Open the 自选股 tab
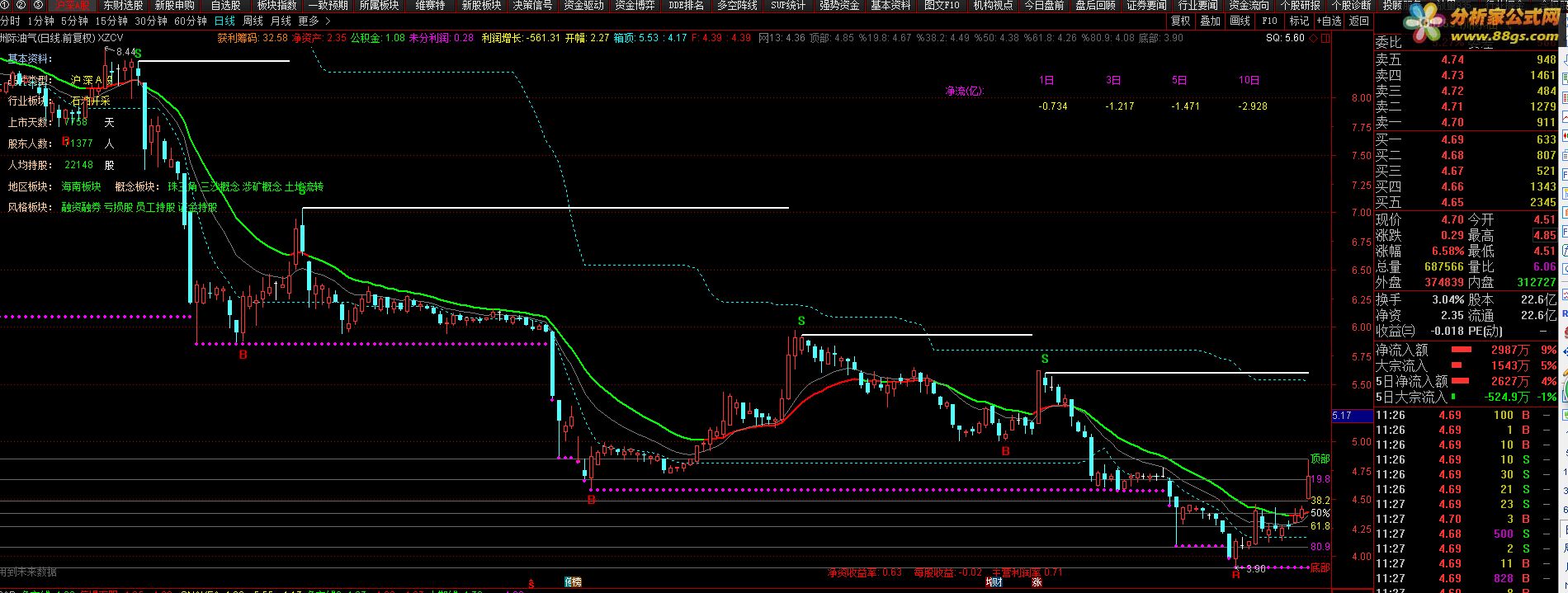The image size is (1568, 593). click(x=225, y=5)
